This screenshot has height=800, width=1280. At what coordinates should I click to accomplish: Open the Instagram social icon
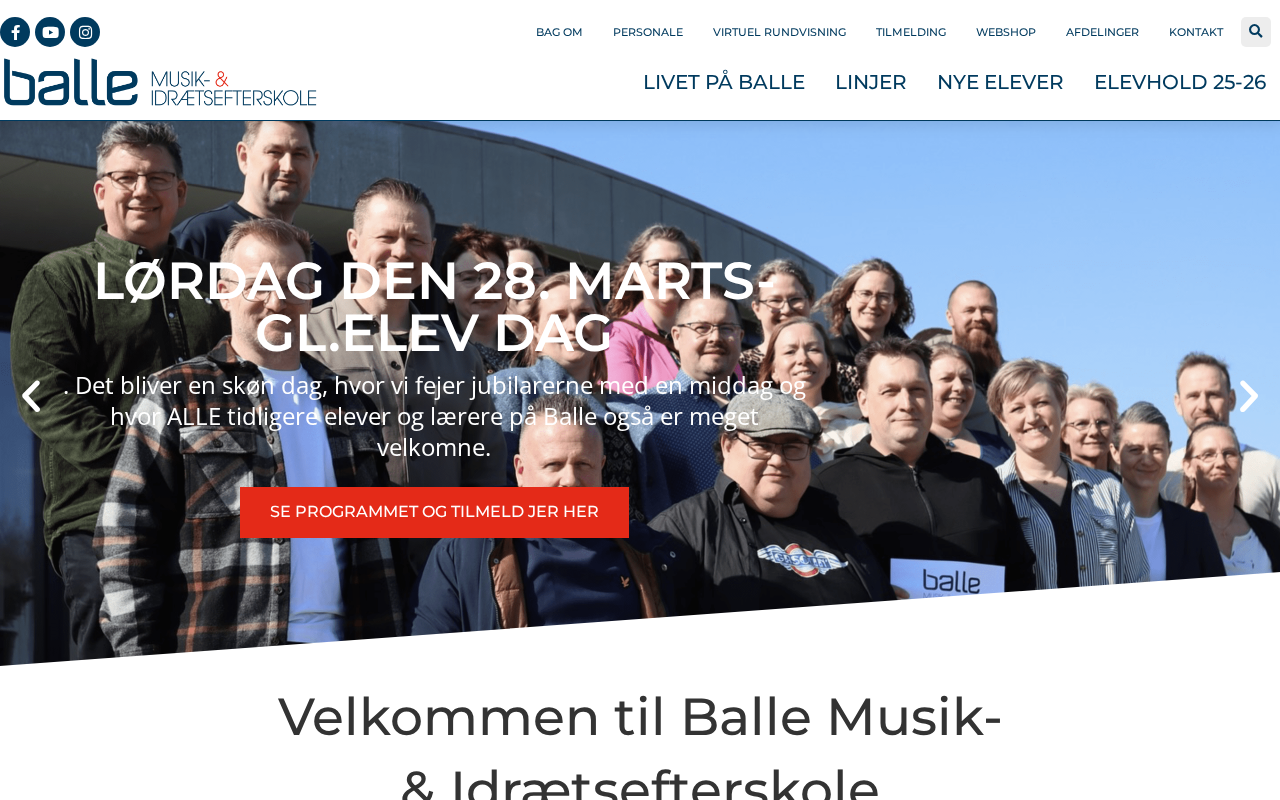pyautogui.click(x=85, y=32)
